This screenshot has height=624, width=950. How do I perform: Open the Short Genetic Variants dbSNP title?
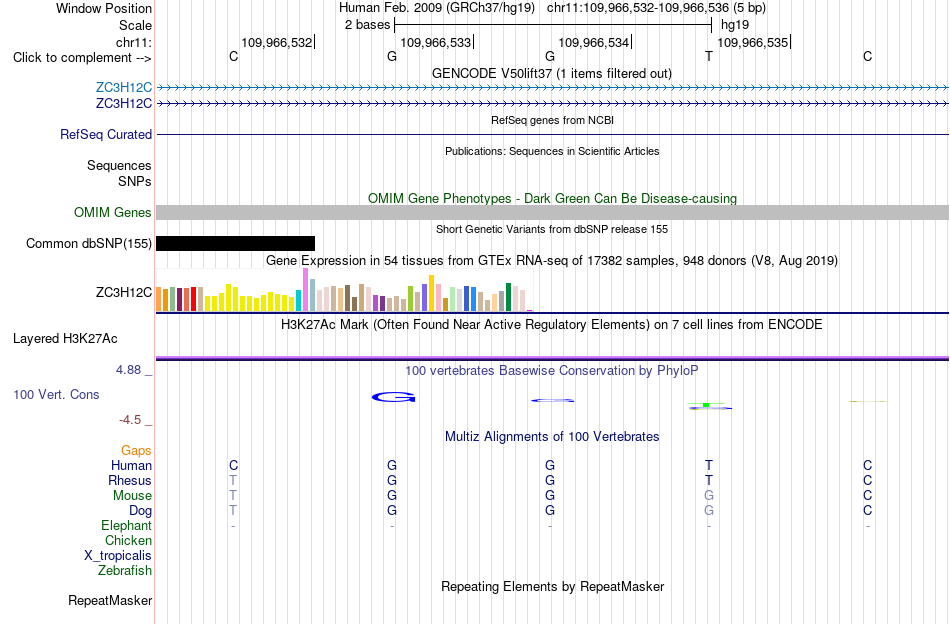(552, 229)
